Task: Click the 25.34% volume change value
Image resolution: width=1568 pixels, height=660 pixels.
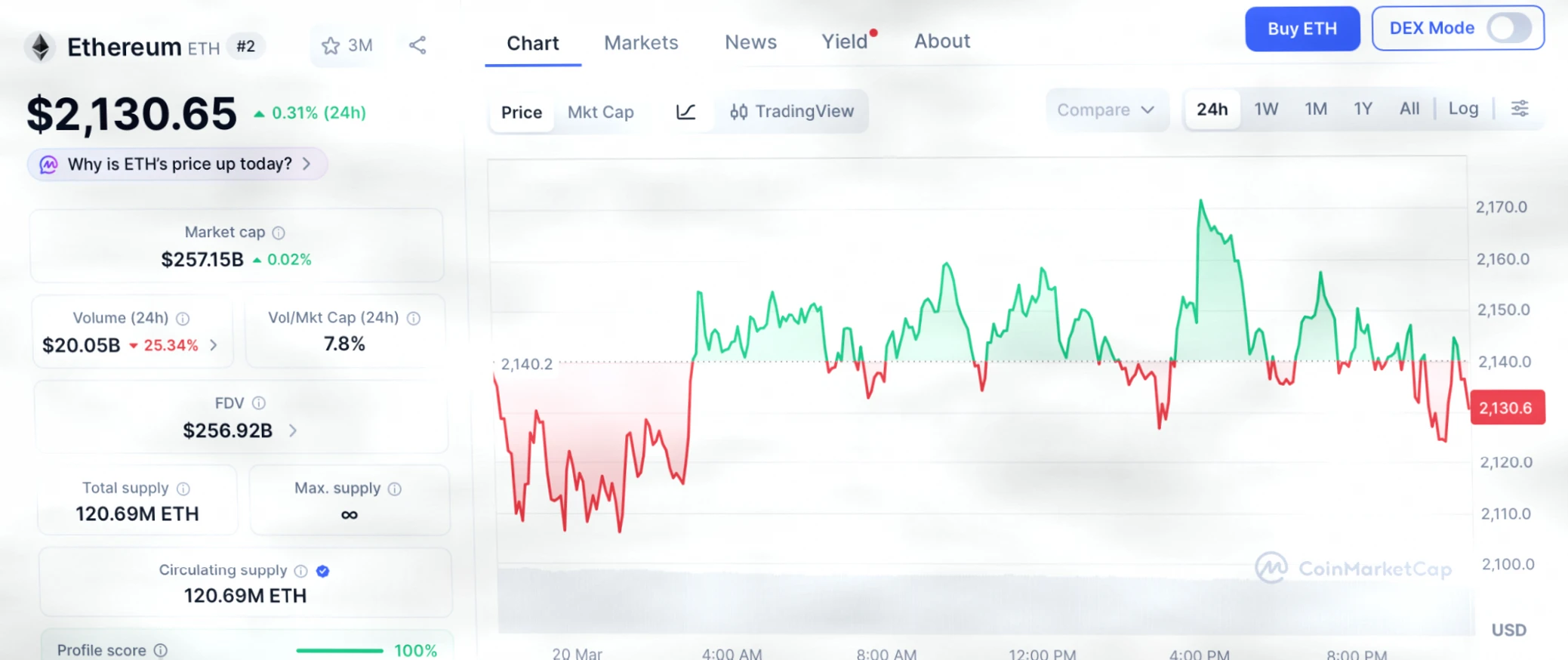Action: (171, 346)
